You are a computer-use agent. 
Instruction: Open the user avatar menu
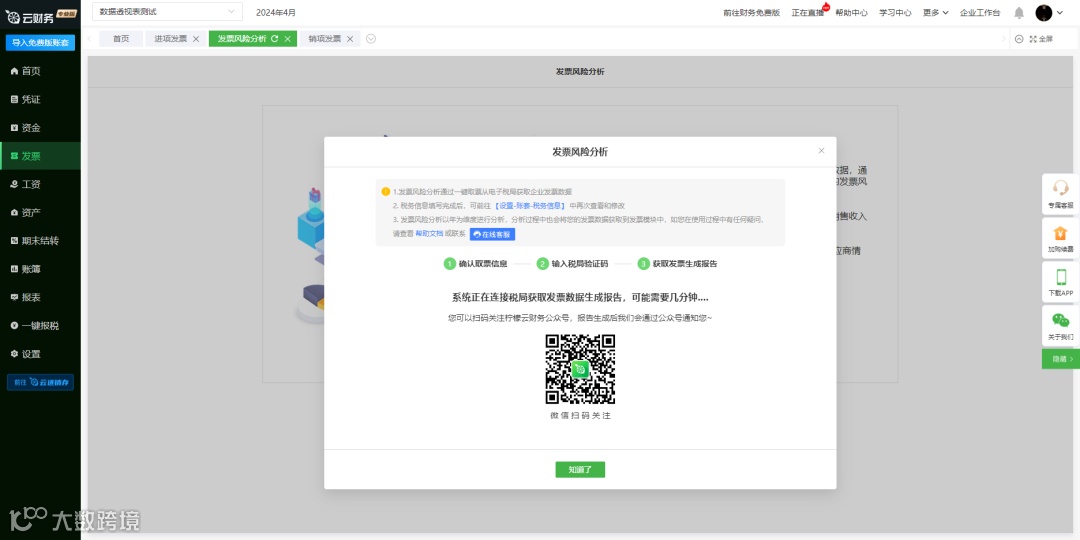[1050, 12]
